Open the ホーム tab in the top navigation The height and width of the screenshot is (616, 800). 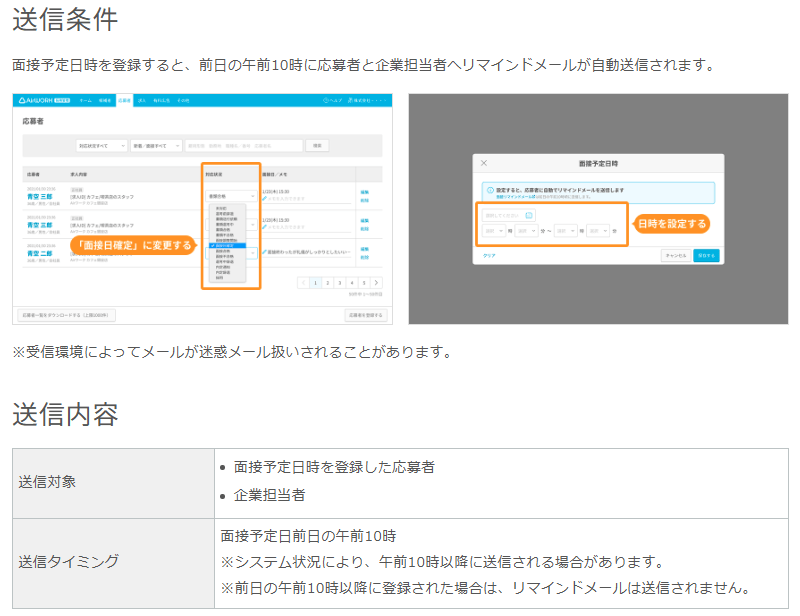(x=85, y=101)
